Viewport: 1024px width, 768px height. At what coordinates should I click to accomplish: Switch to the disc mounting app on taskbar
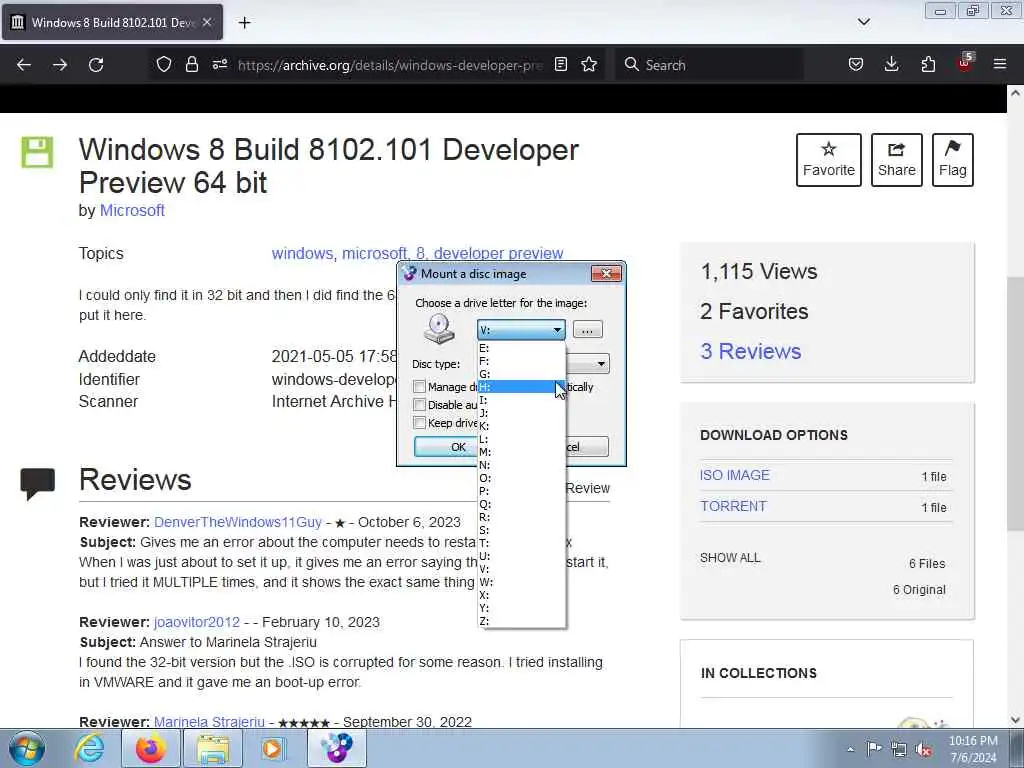pyautogui.click(x=337, y=748)
